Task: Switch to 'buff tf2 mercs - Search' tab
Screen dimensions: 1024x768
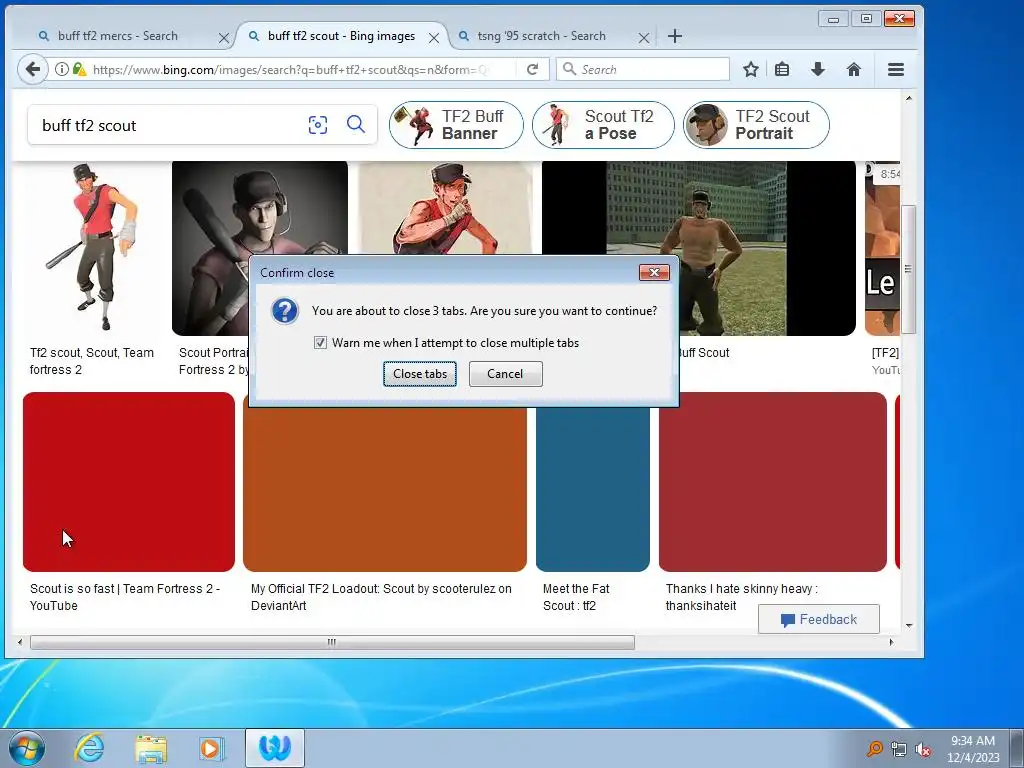Action: point(118,36)
